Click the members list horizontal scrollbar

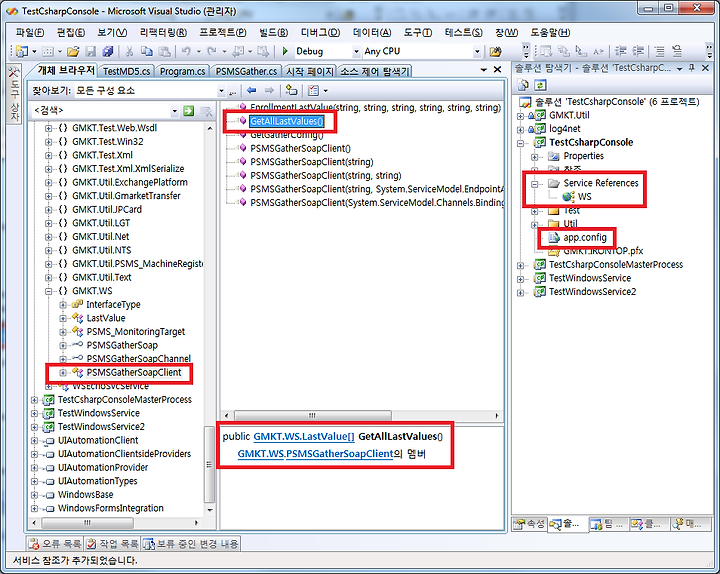313,416
